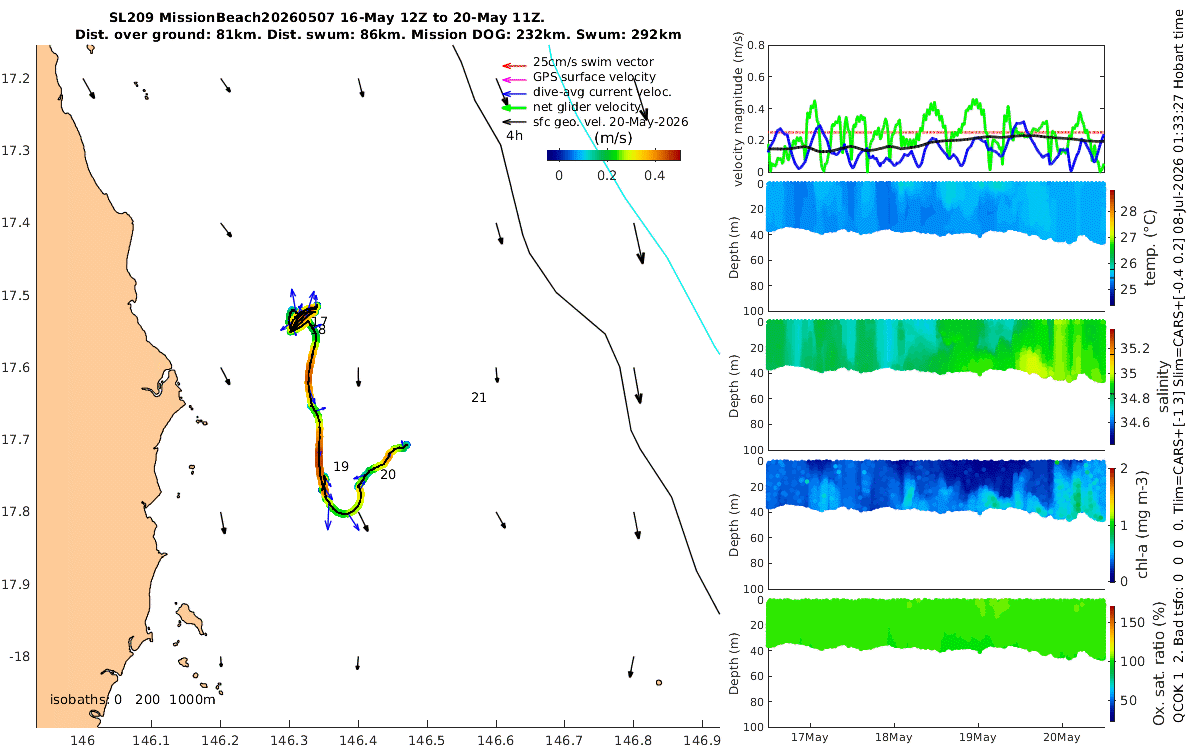Click map latitude tick '-18'
The image size is (1200, 750).
[19, 656]
